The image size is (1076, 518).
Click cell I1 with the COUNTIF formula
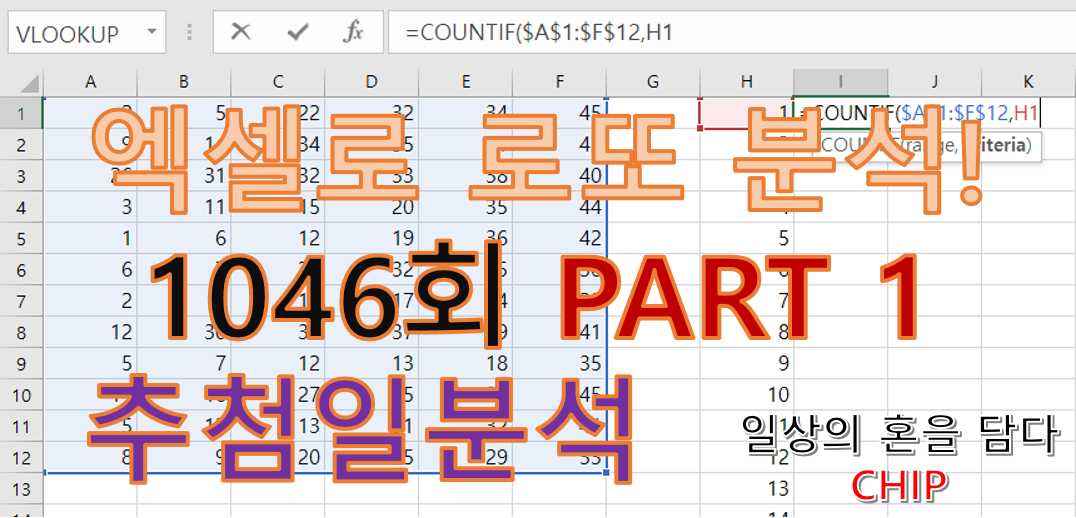point(841,113)
